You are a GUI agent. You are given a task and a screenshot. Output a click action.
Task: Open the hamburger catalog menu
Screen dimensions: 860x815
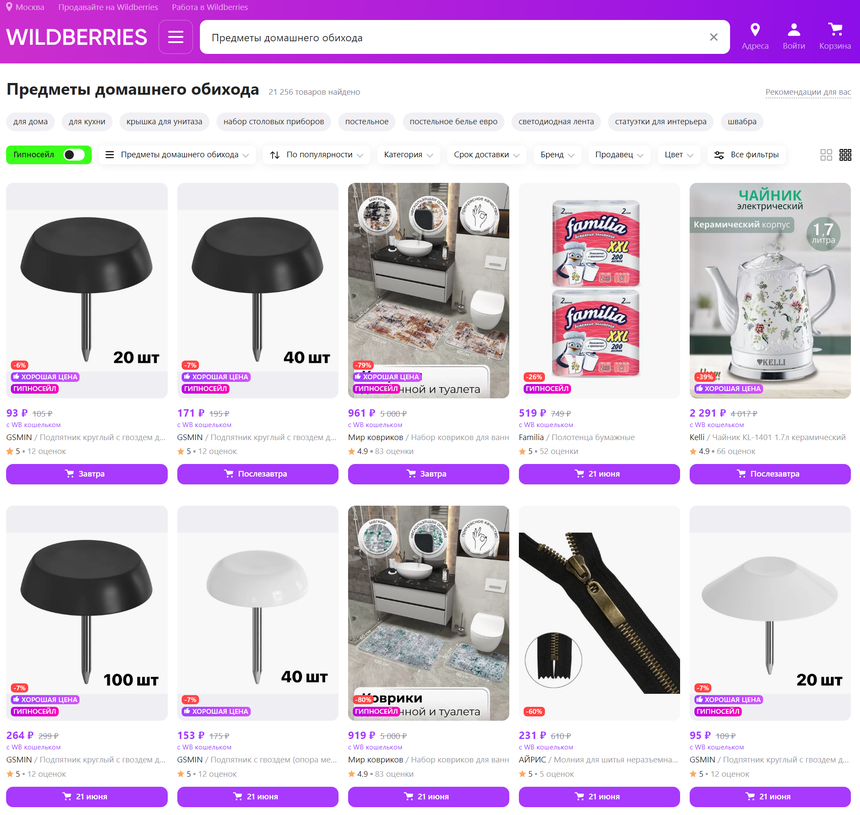point(176,37)
